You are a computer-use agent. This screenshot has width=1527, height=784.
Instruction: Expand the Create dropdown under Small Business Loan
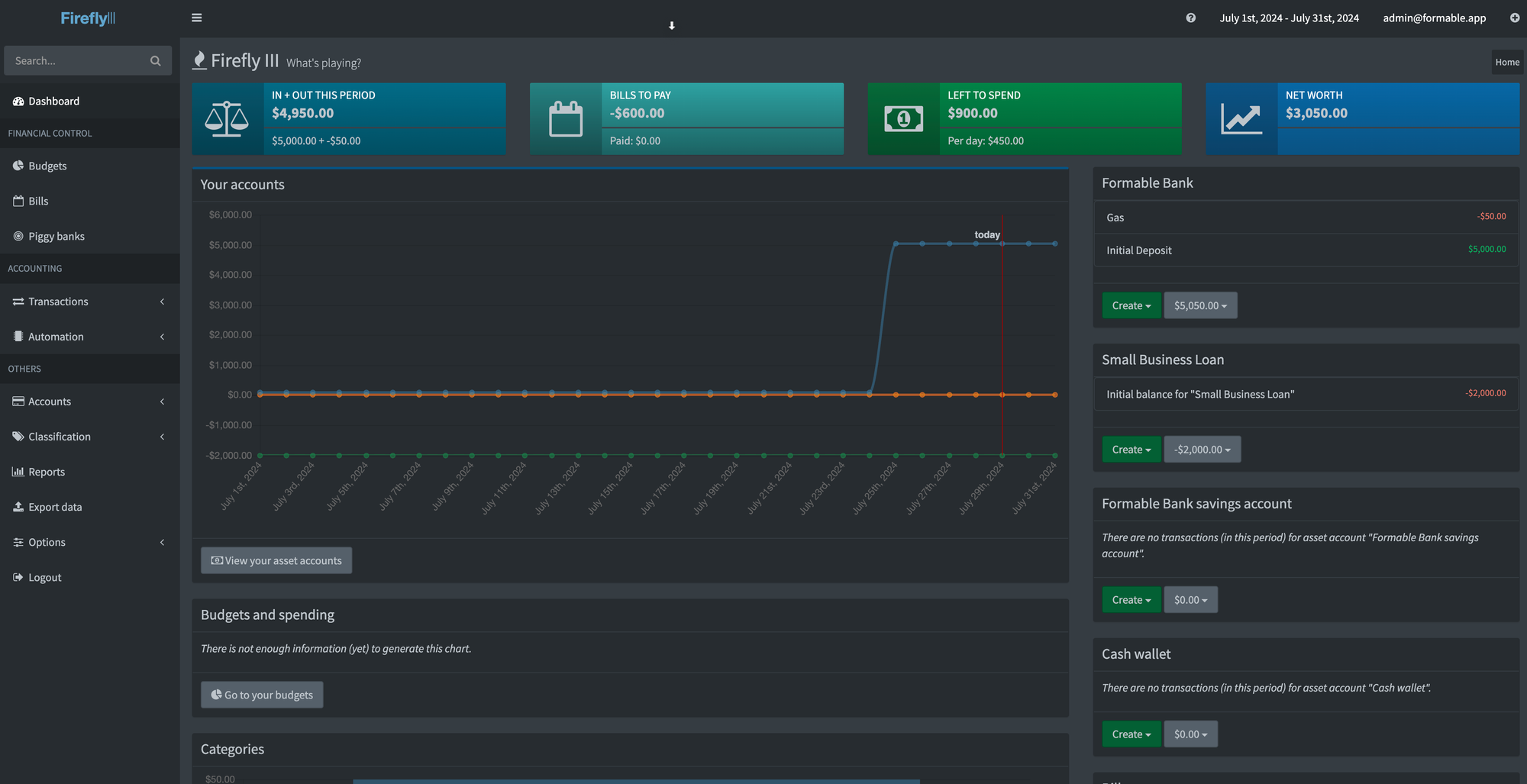[1131, 449]
